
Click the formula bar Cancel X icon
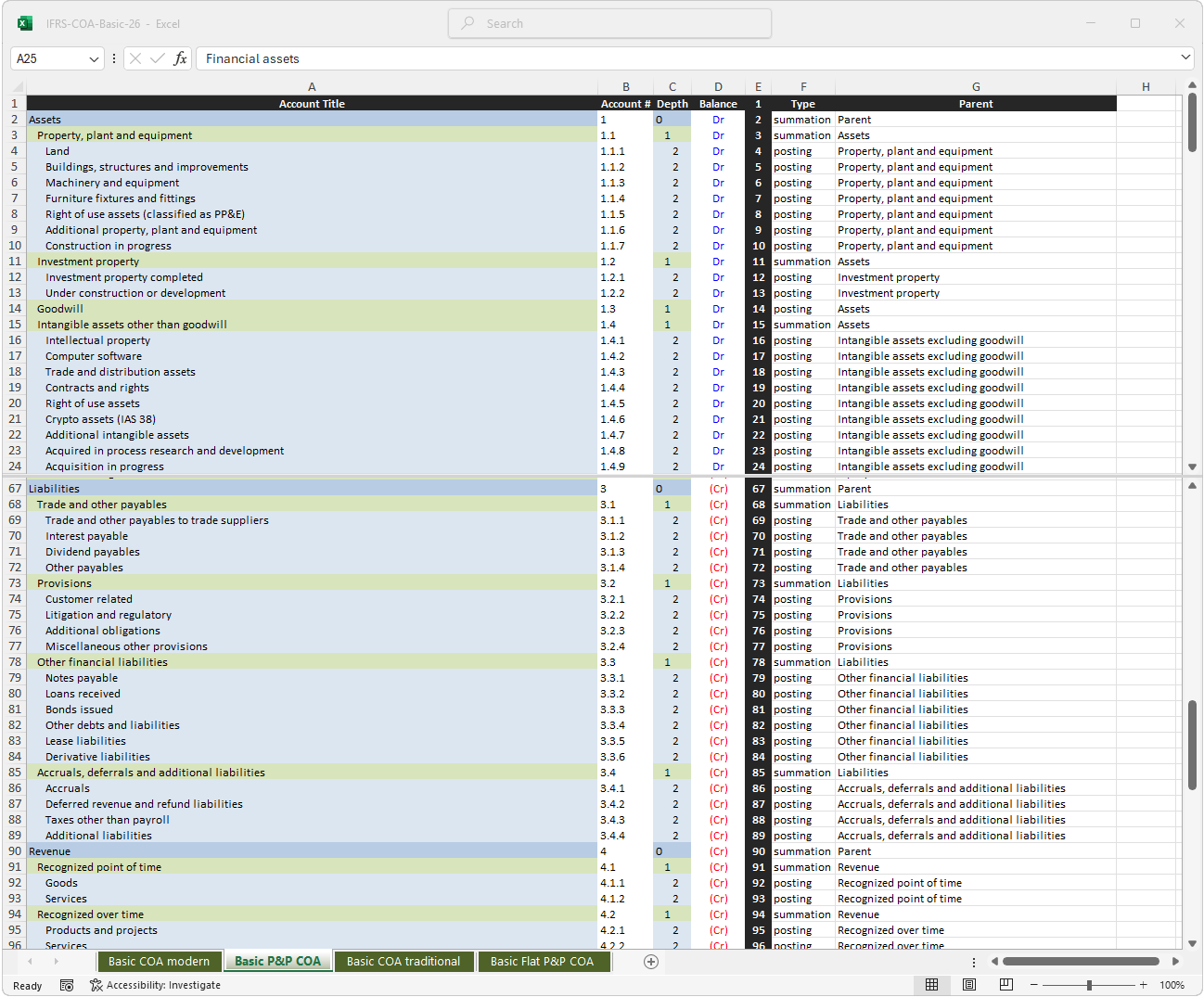pos(135,58)
